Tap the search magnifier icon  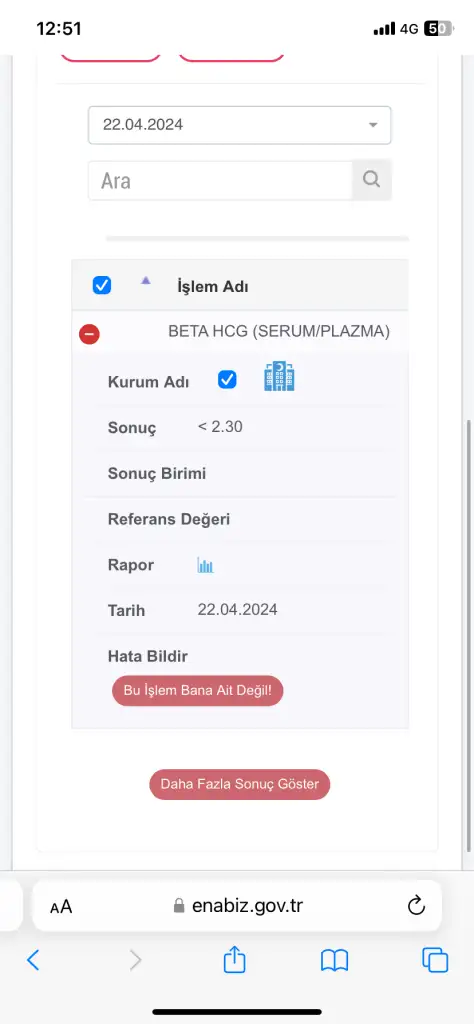coord(371,180)
